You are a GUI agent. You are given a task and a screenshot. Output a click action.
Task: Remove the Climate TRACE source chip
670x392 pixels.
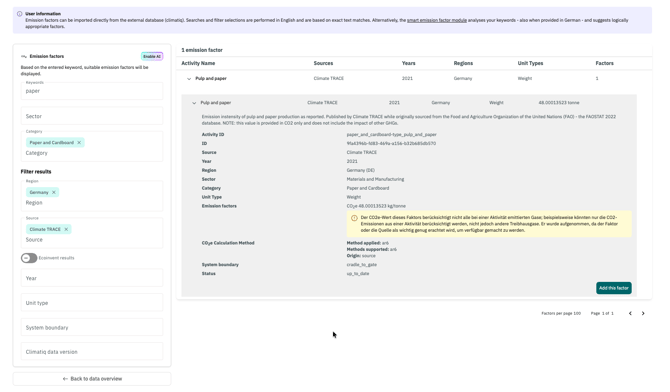pos(66,229)
